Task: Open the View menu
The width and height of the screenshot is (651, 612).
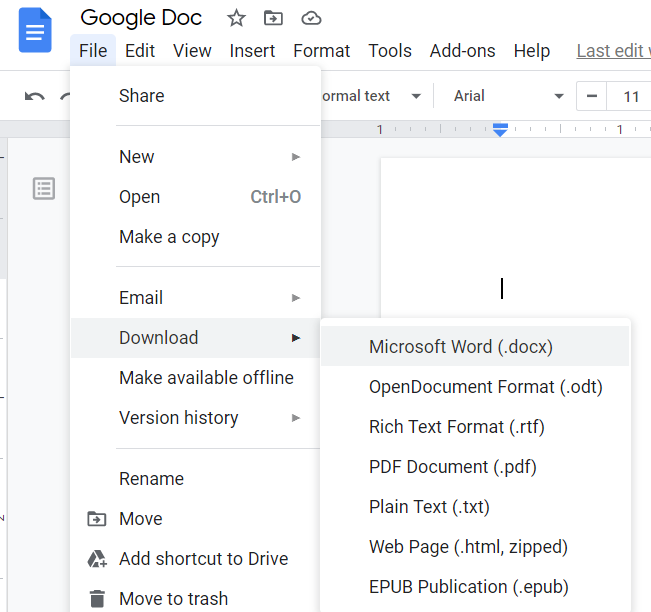Action: tap(192, 51)
